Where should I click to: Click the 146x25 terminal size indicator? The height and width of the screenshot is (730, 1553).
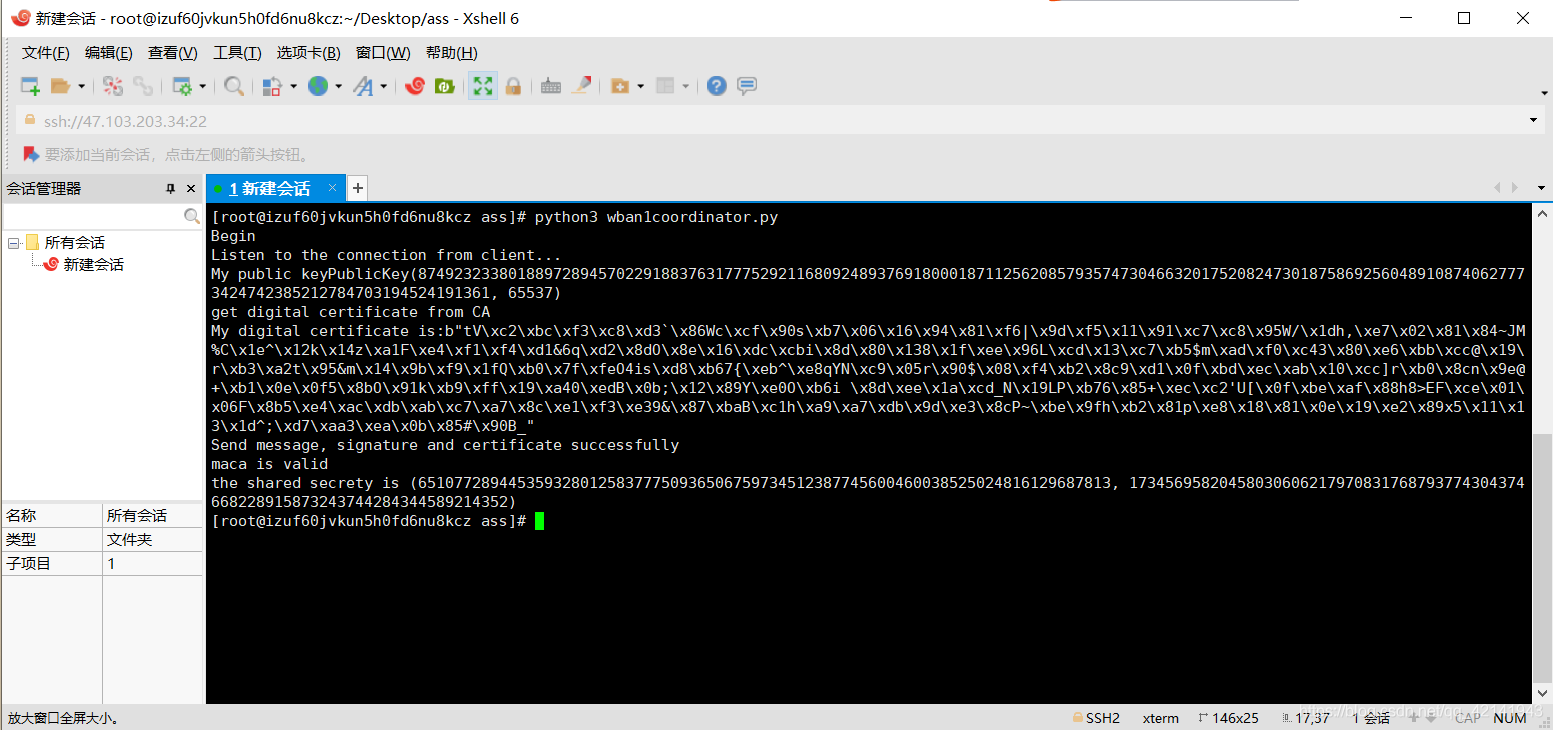[x=1228, y=718]
